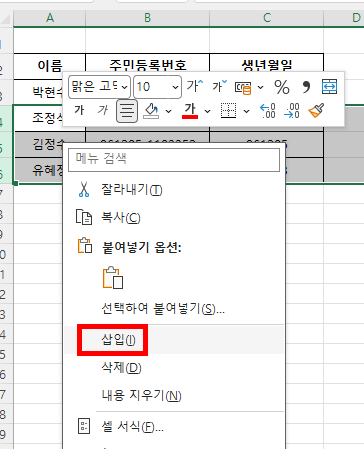Choose 복사(C) from context menu
Viewport: 364px width, 449px height.
pyautogui.click(x=174, y=218)
